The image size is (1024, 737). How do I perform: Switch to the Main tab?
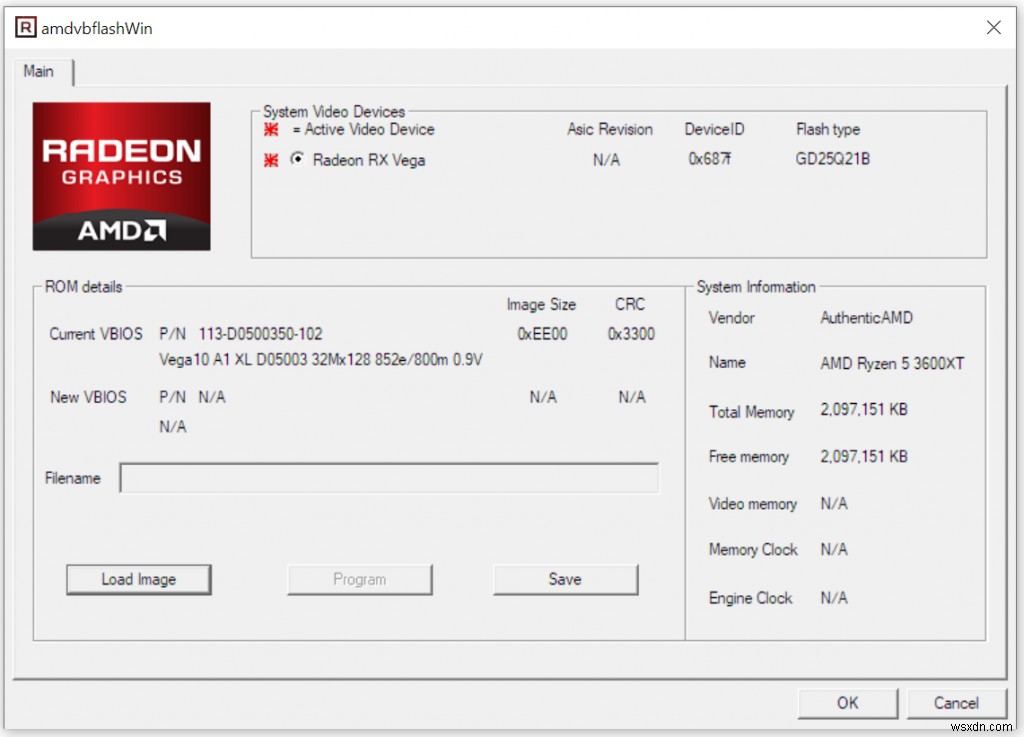(40, 71)
